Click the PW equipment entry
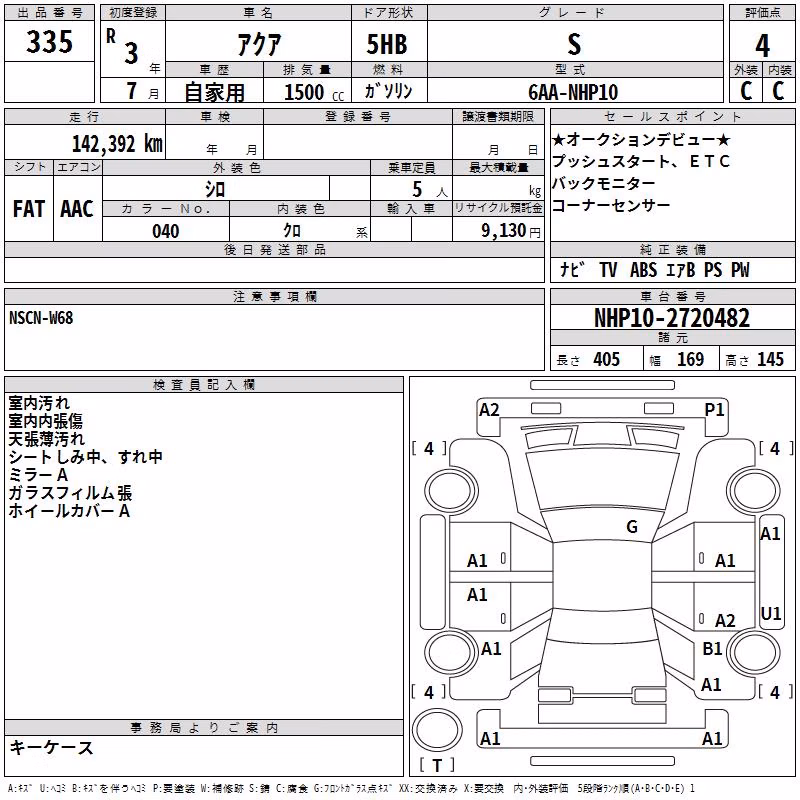The height and width of the screenshot is (800, 800). pos(740,269)
